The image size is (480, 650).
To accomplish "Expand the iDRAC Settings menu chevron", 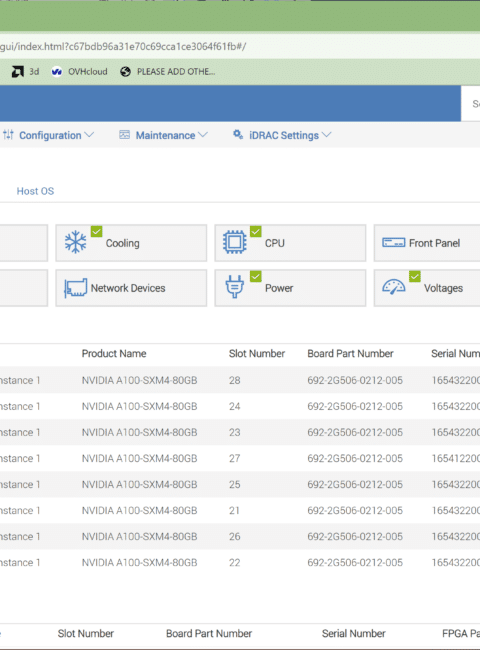I will pos(327,135).
